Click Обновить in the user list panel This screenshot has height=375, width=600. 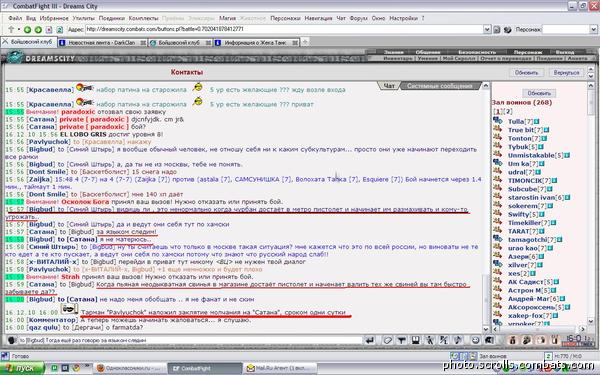coord(539,93)
